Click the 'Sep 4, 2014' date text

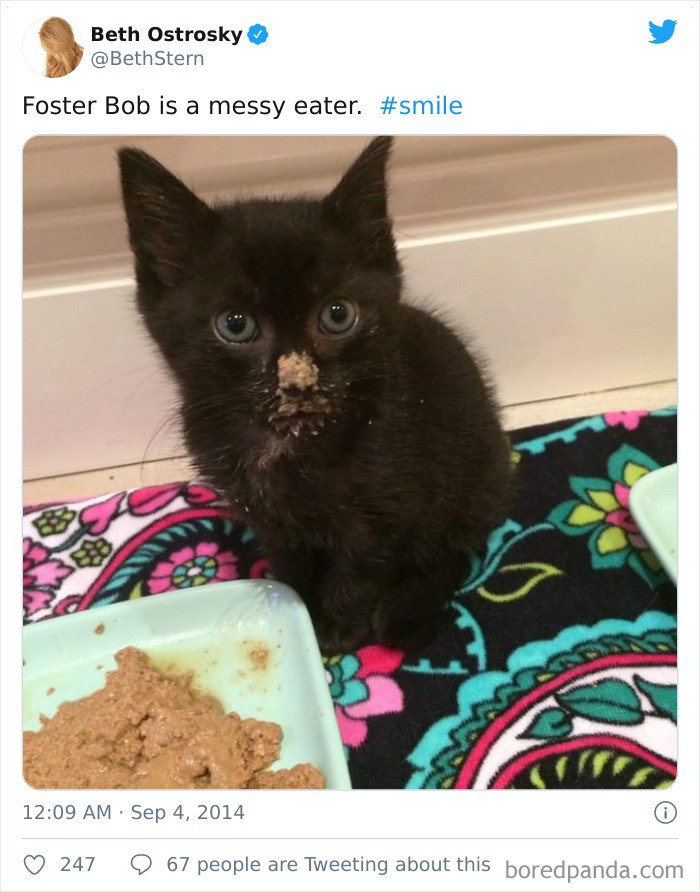pos(188,812)
